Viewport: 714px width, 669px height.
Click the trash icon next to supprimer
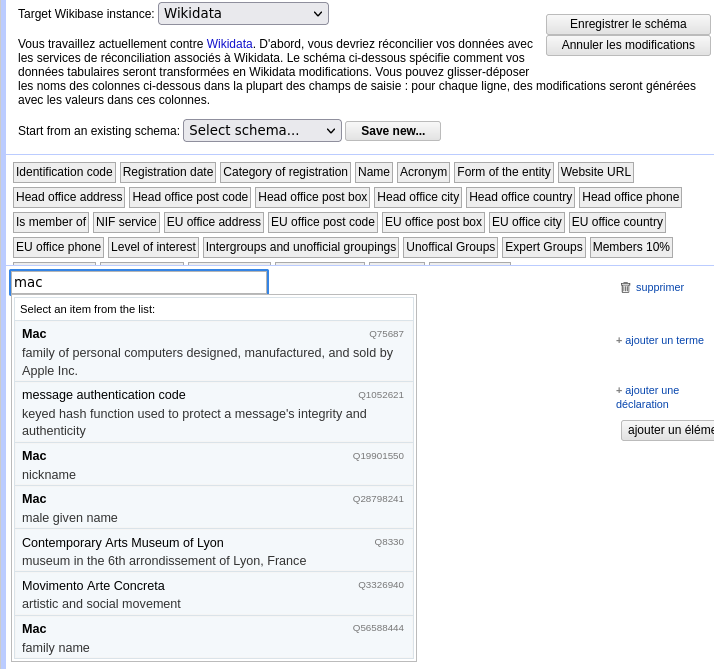[625, 287]
